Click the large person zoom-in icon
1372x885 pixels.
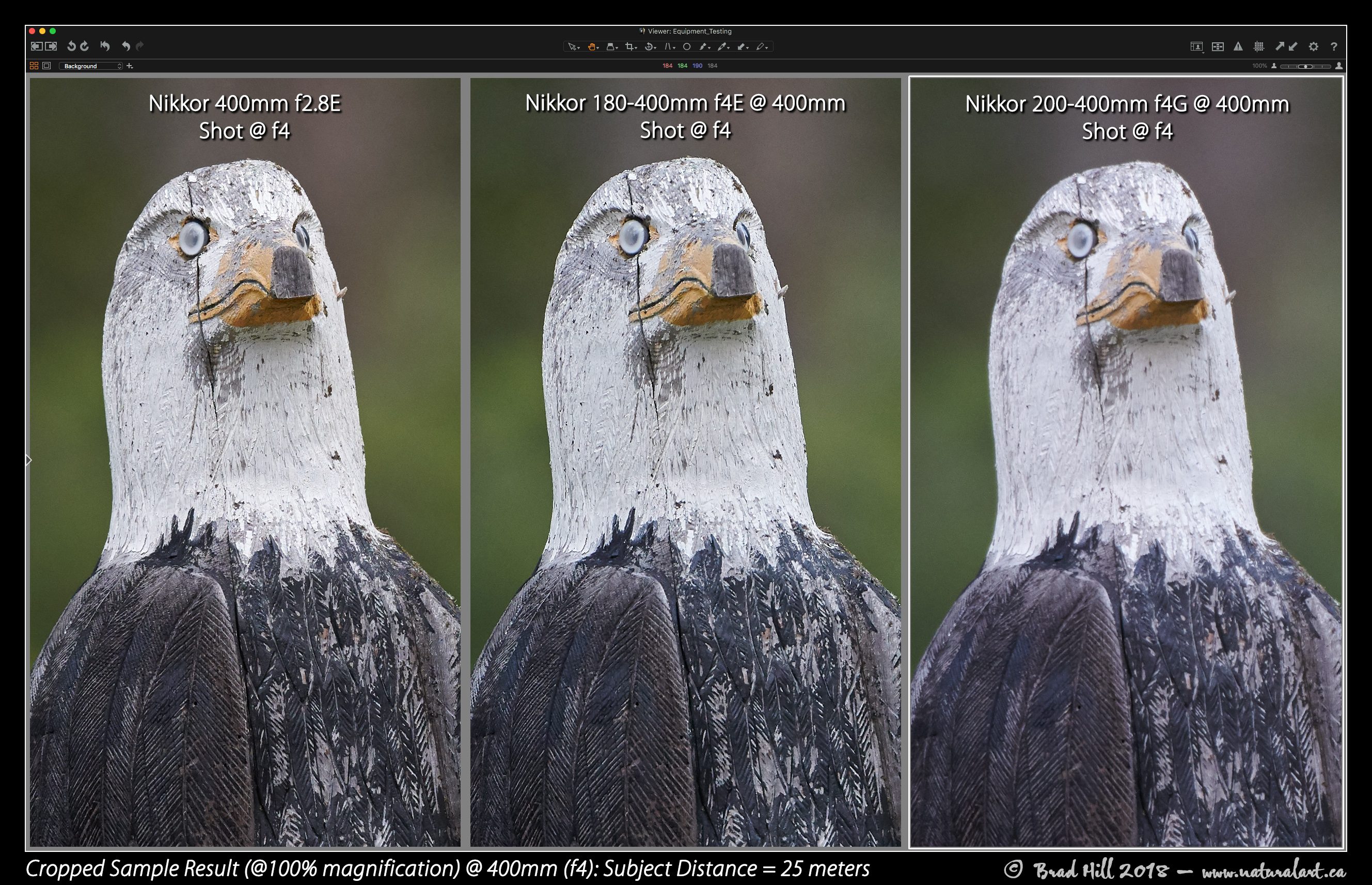pos(1339,66)
